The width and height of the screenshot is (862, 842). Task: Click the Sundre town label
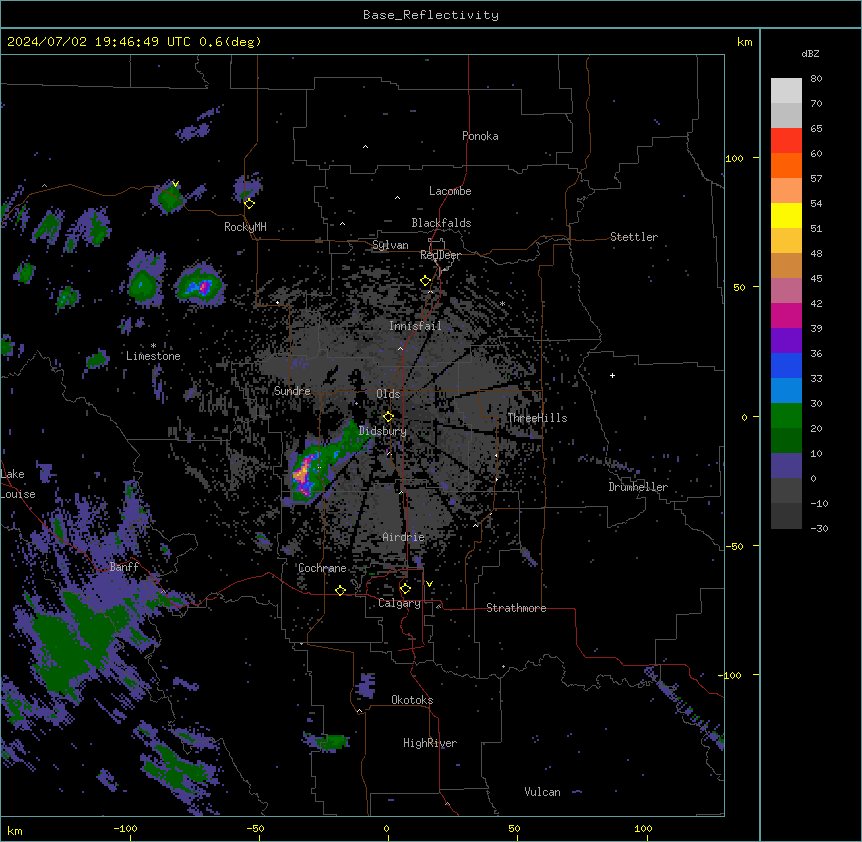[x=292, y=391]
